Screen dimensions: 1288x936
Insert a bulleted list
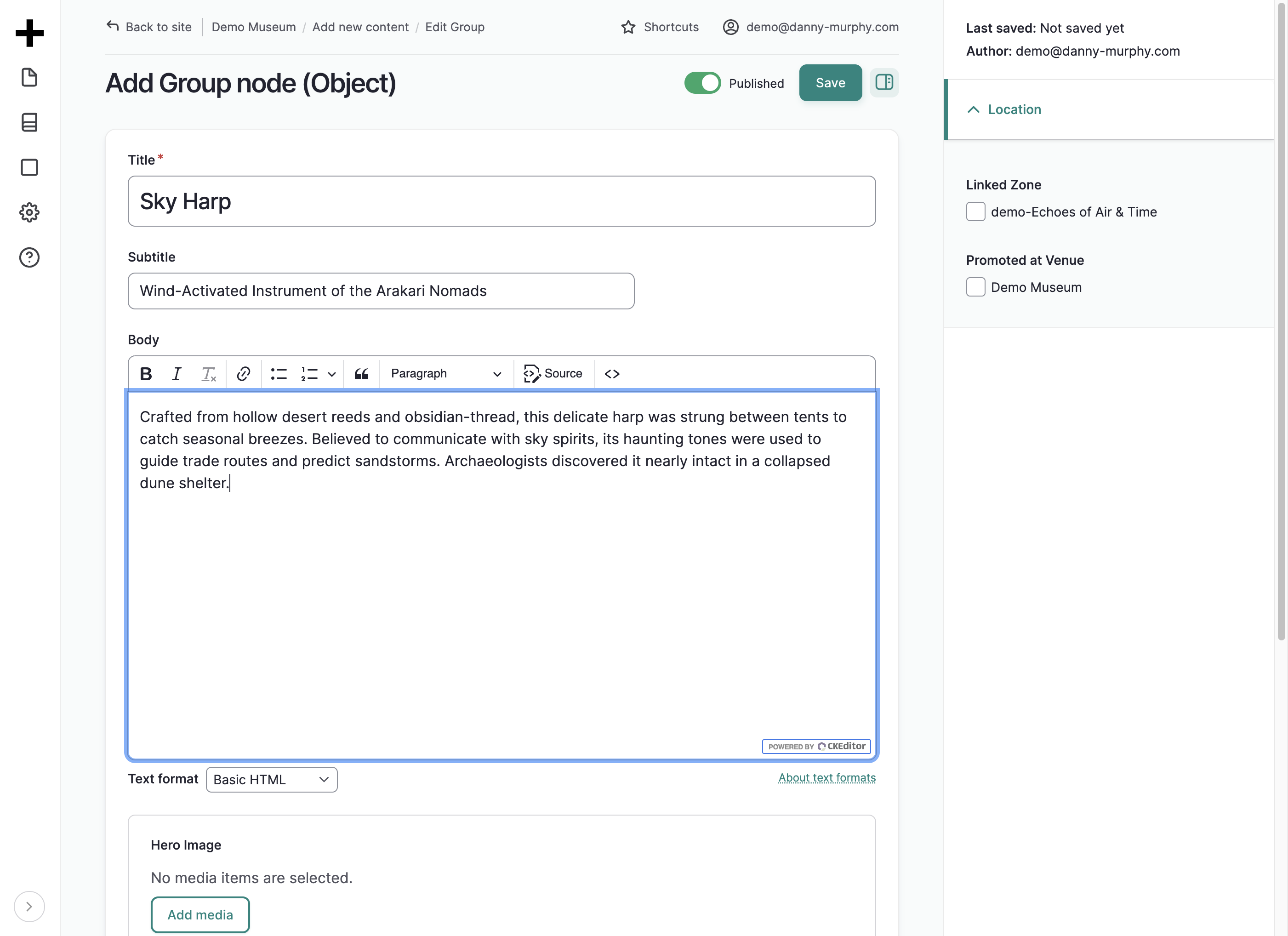[279, 374]
